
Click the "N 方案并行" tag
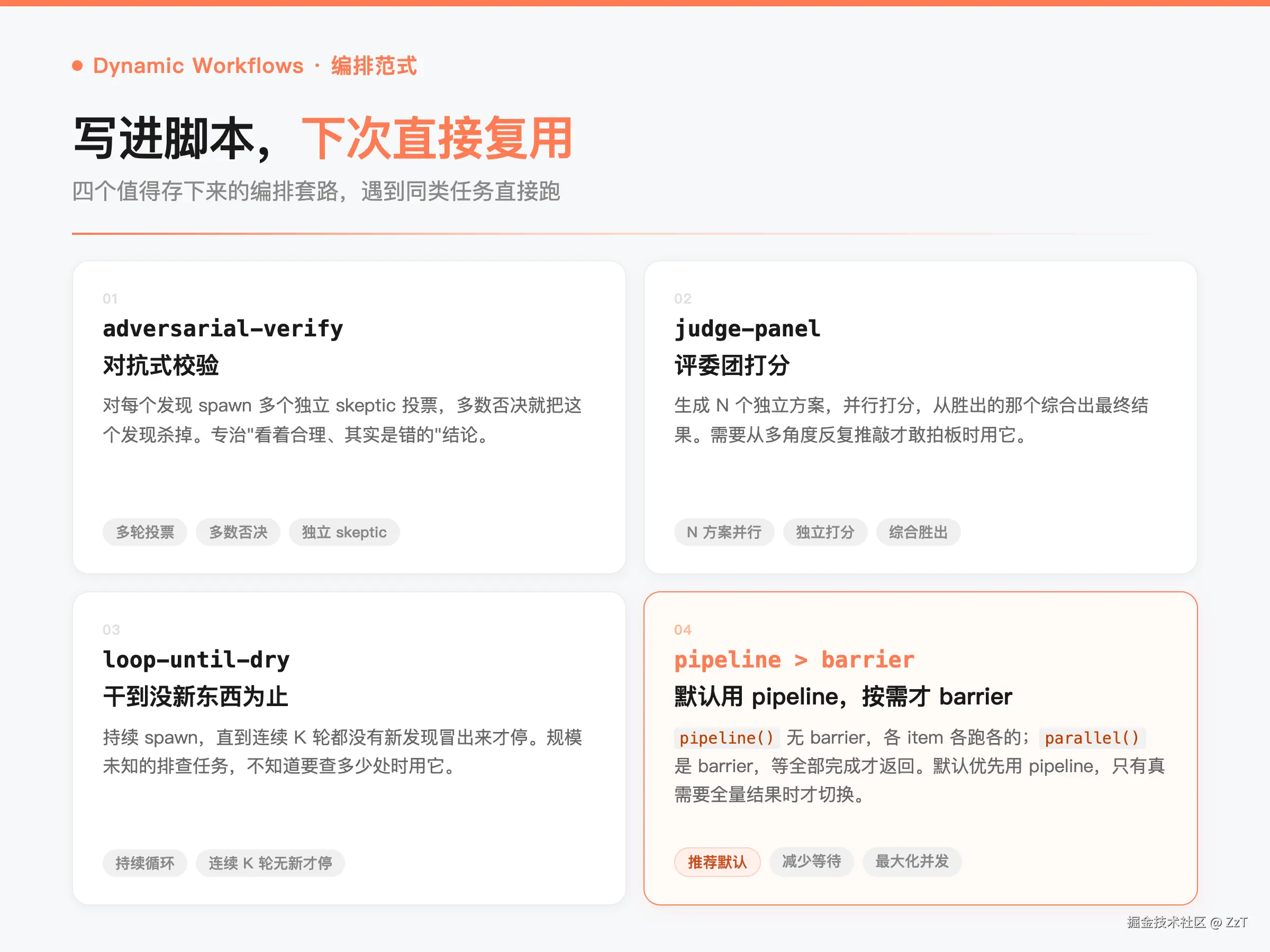coord(724,532)
